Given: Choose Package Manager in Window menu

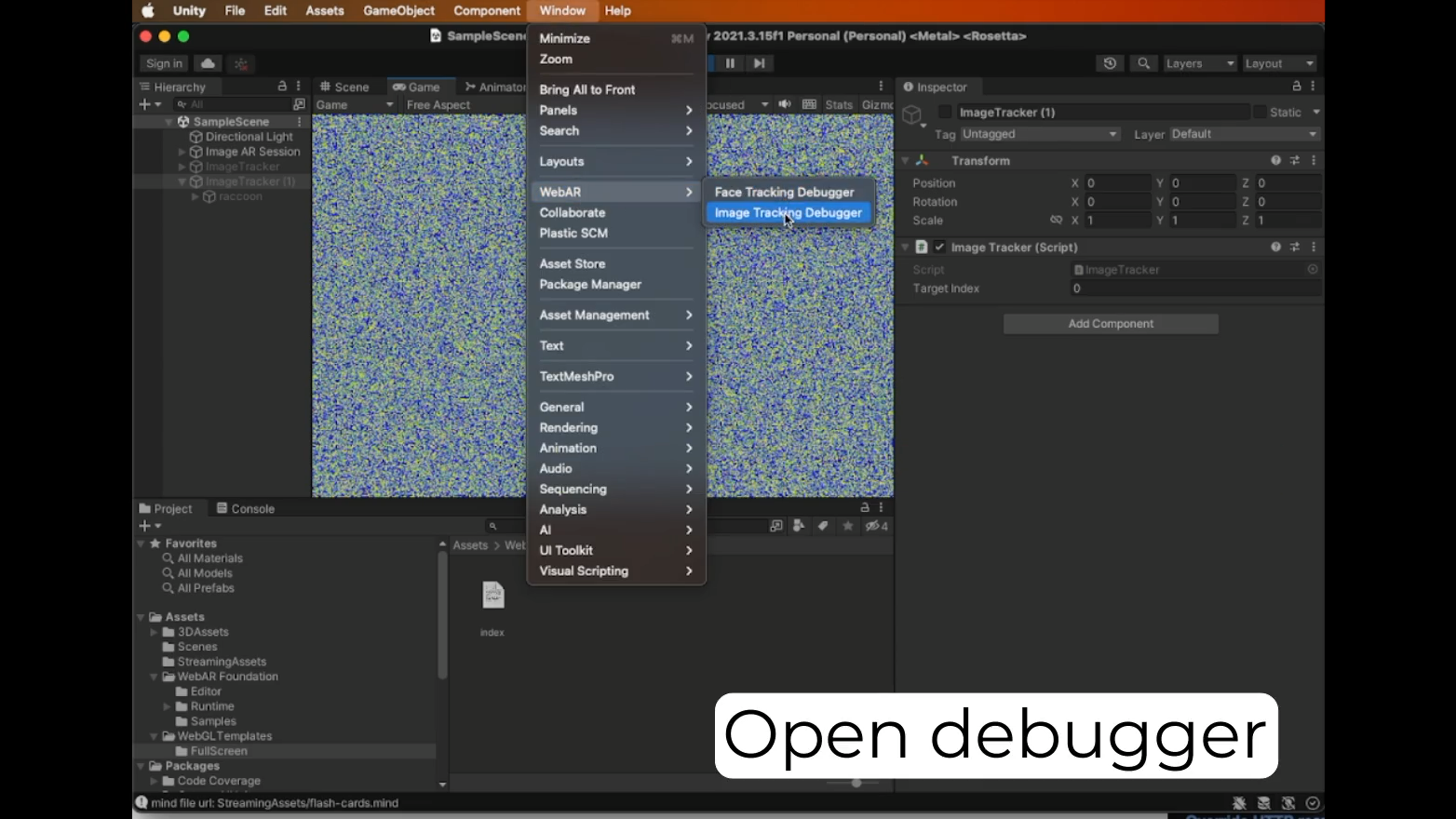Looking at the screenshot, I should click(590, 285).
